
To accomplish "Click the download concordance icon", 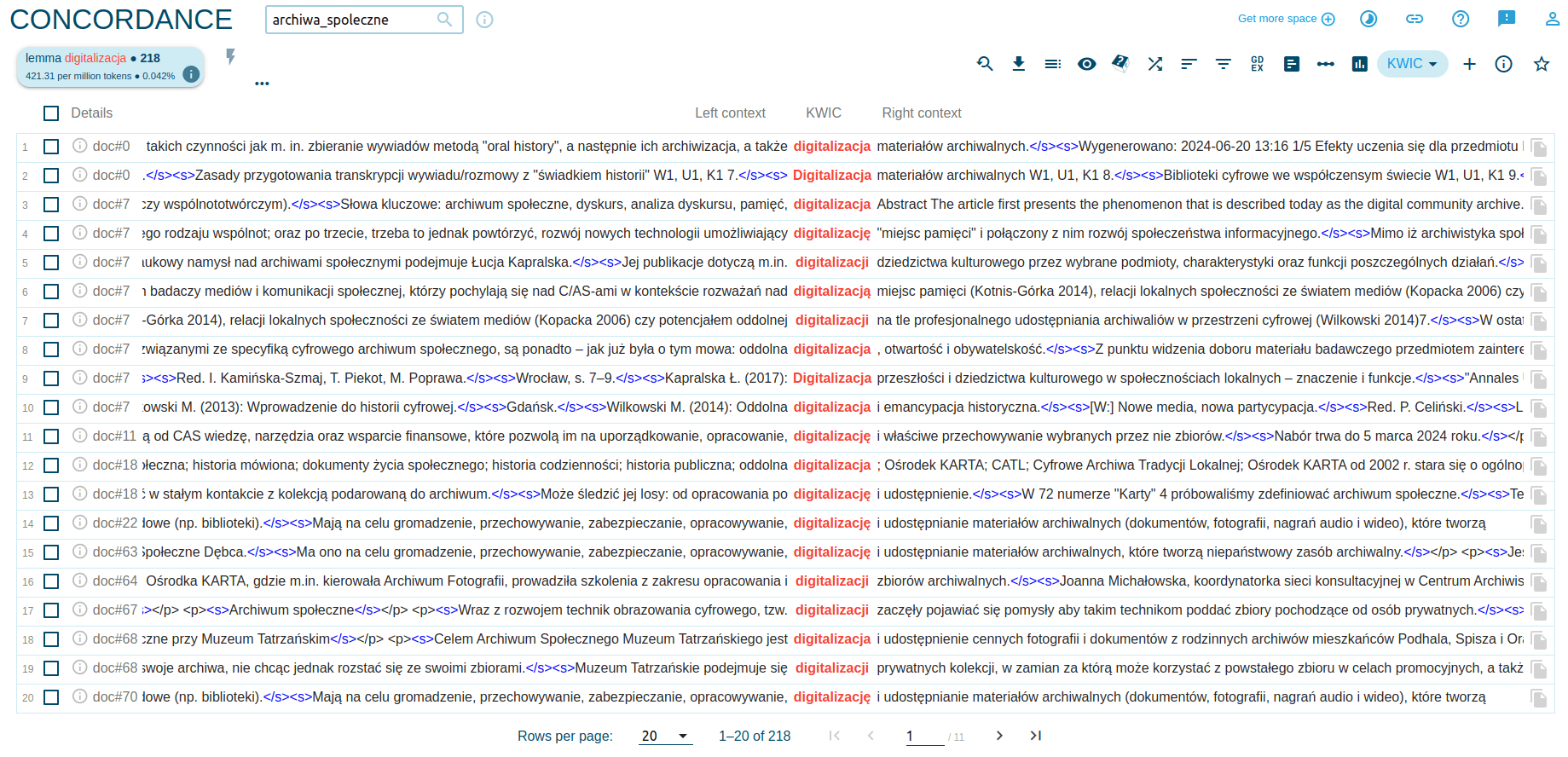I will [1019, 64].
